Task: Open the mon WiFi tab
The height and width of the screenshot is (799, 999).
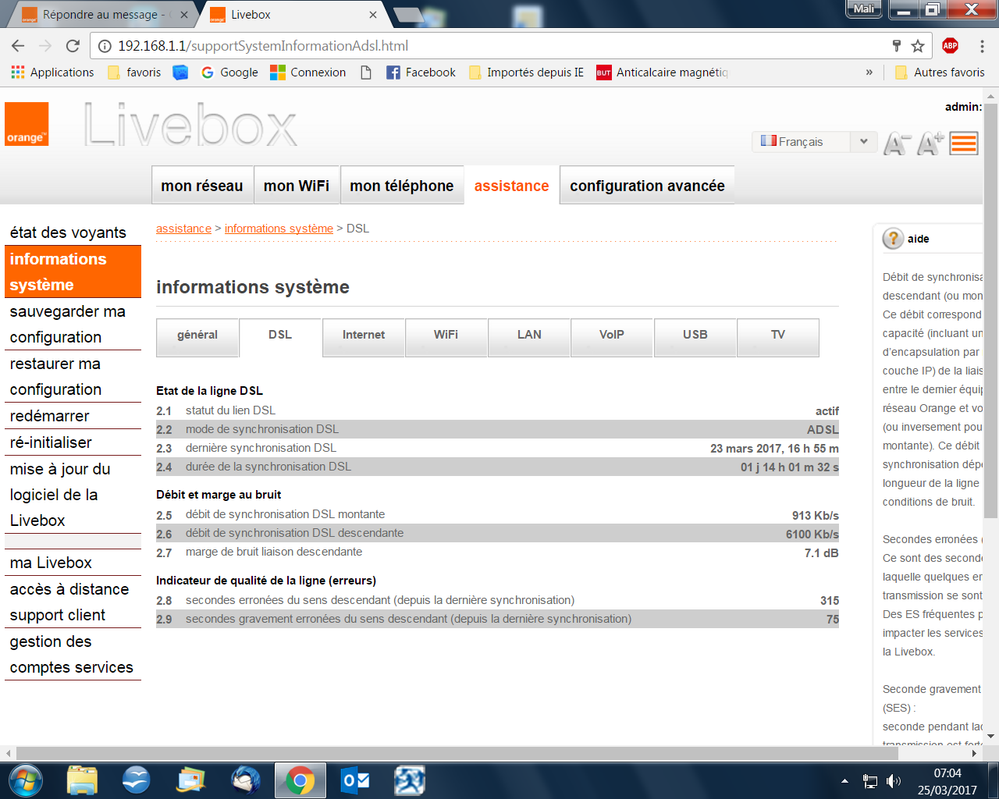Action: click(x=296, y=185)
